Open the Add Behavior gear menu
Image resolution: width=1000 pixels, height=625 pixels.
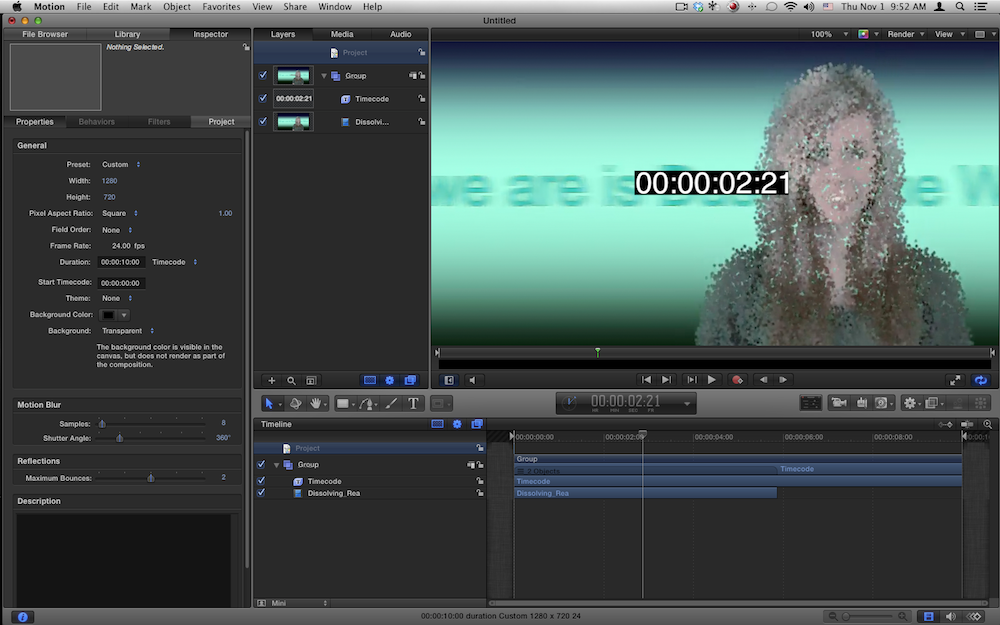click(x=910, y=402)
